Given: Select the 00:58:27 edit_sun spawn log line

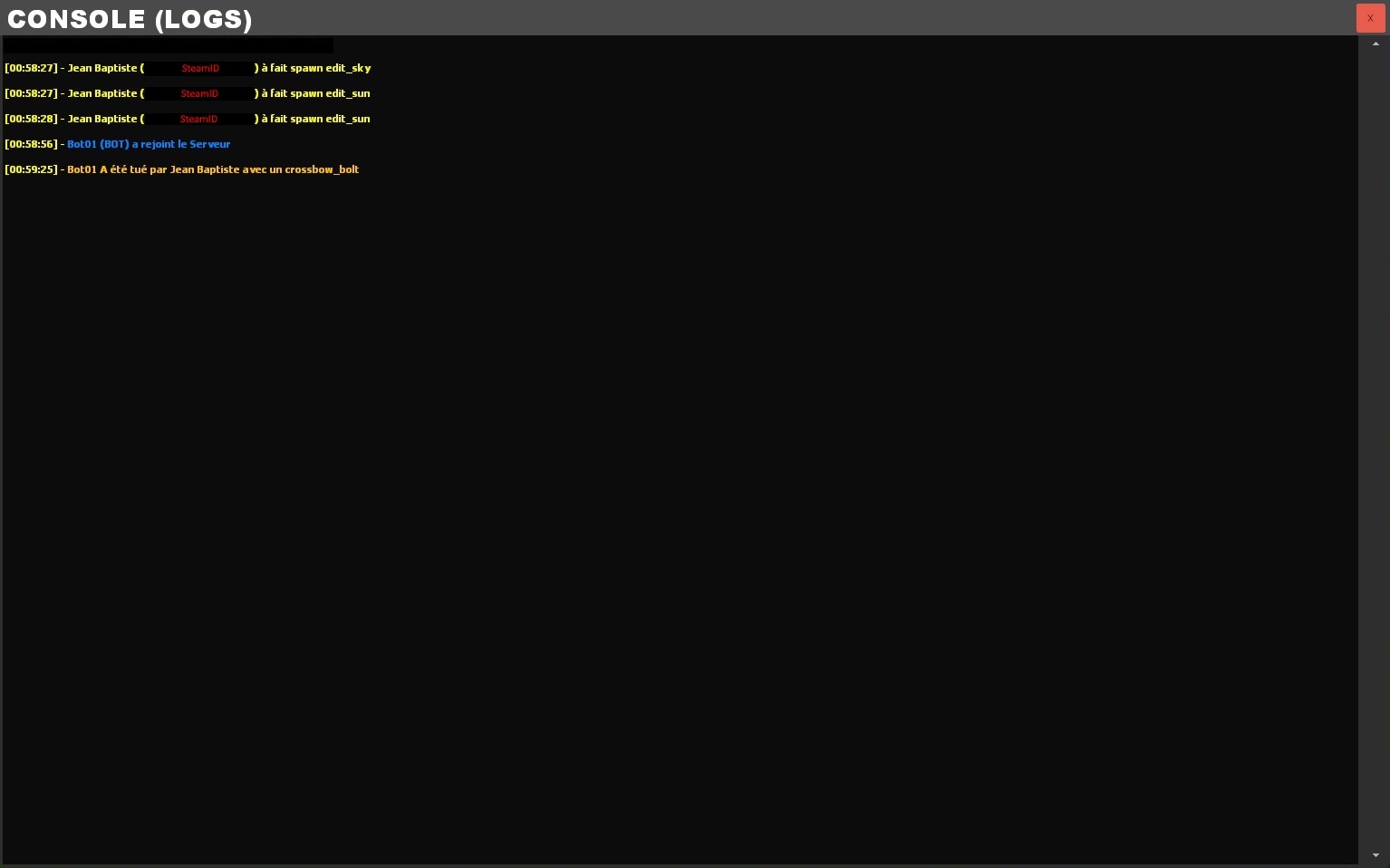Looking at the screenshot, I should (x=188, y=93).
